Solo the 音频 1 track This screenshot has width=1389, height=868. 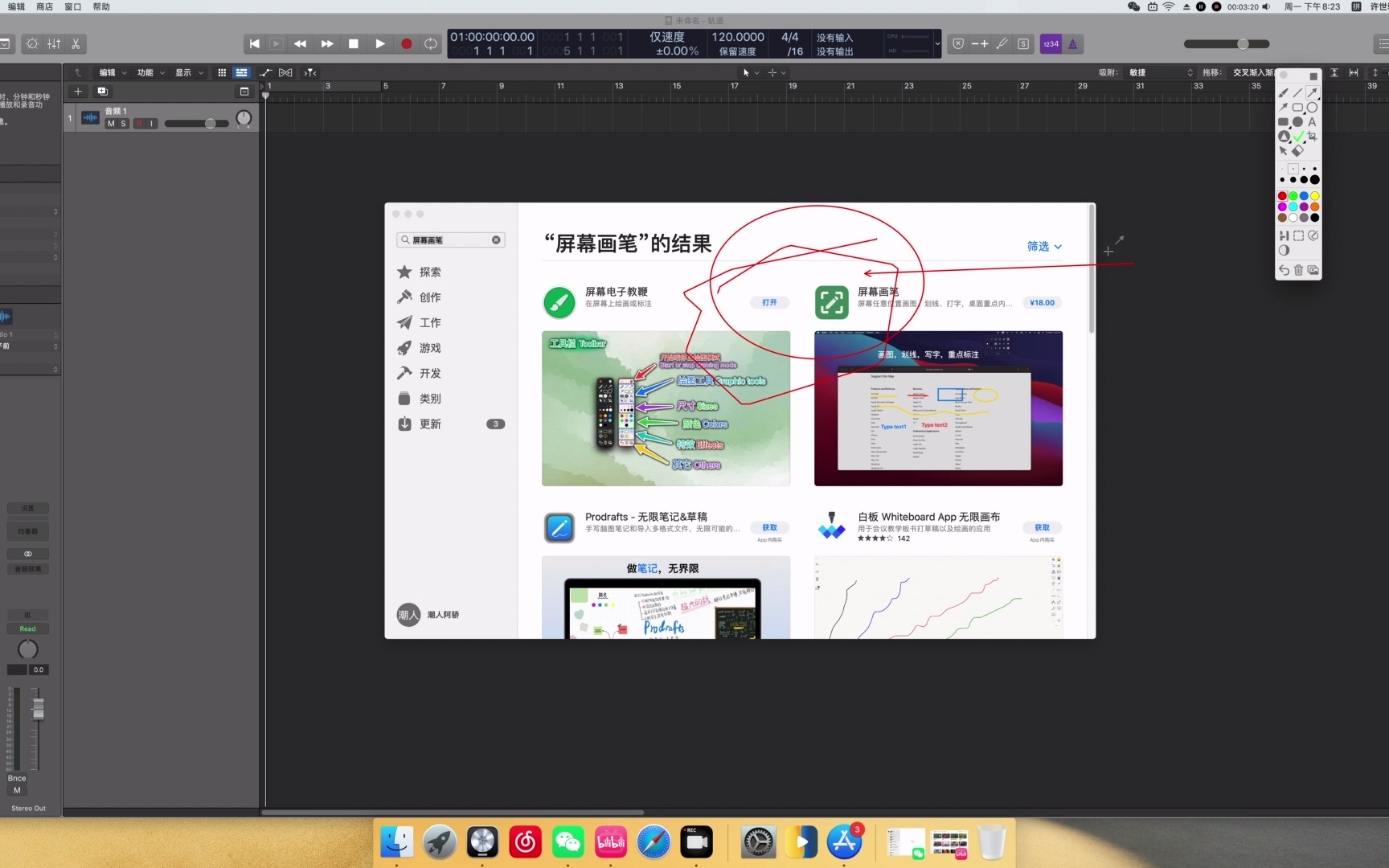[x=123, y=124]
